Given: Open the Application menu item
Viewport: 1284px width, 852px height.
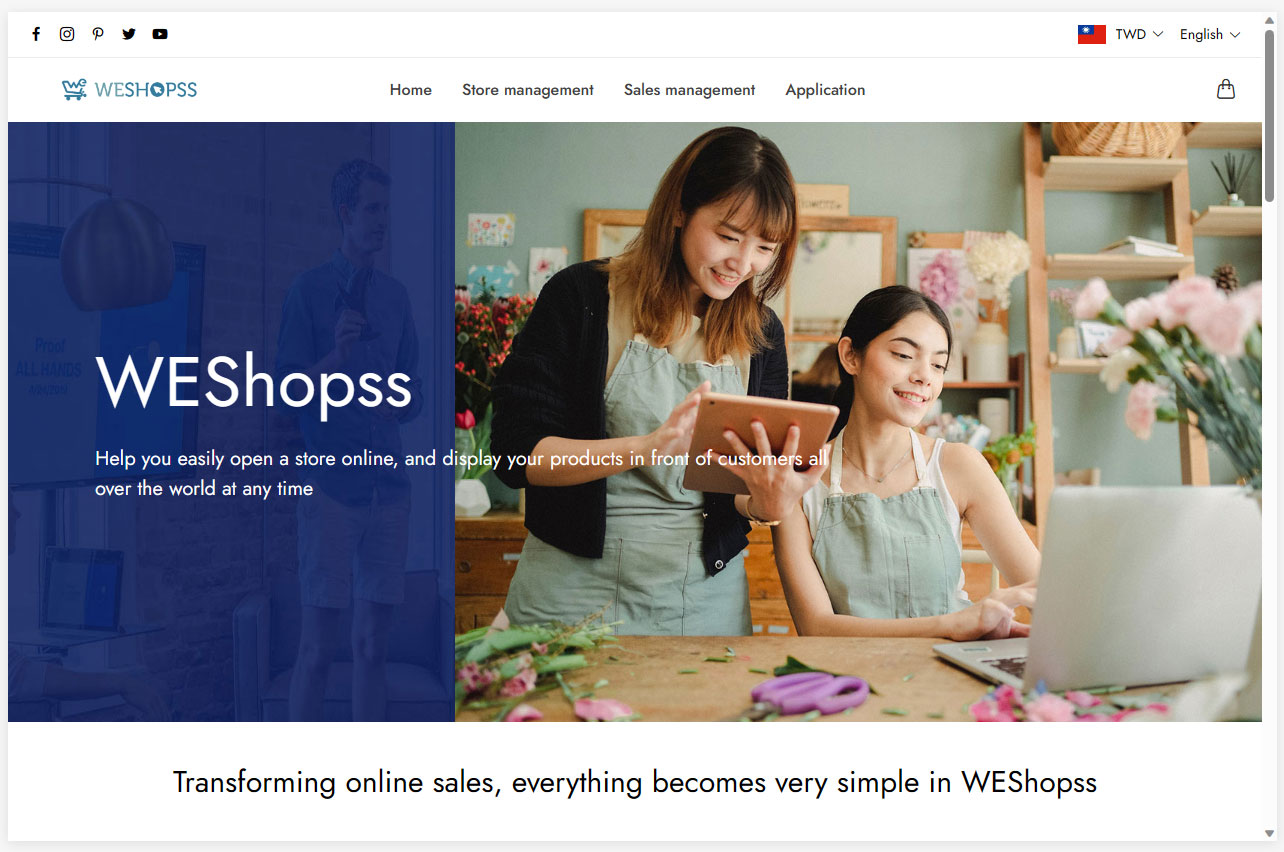Looking at the screenshot, I should pyautogui.click(x=825, y=90).
